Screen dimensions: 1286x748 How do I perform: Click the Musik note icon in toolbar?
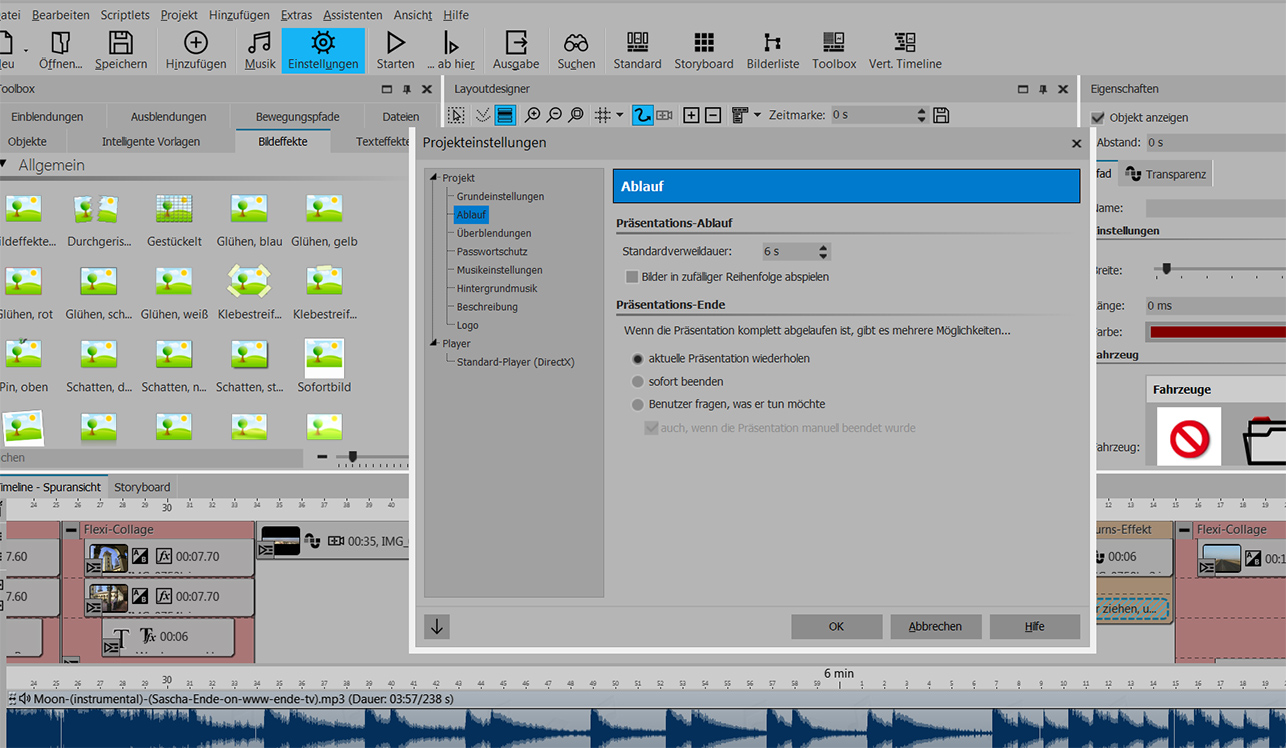point(260,43)
